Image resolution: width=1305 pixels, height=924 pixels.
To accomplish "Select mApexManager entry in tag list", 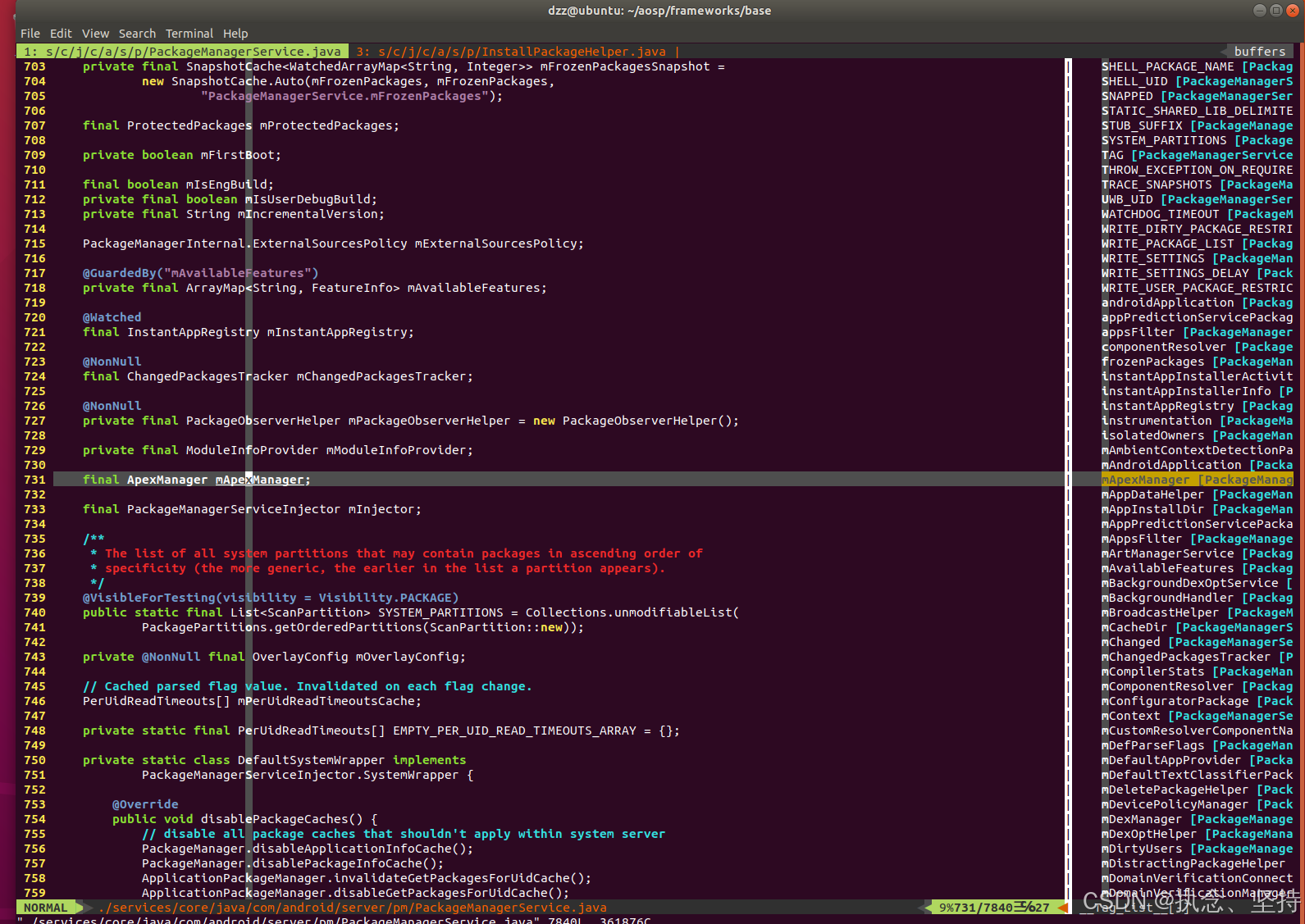I will tap(1197, 480).
